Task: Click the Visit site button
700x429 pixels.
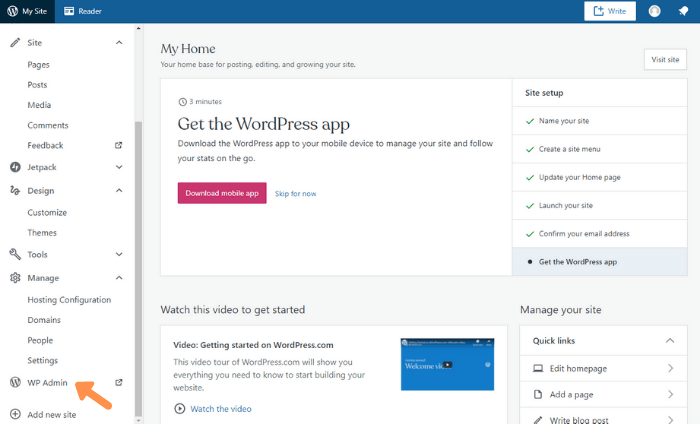Action: point(665,59)
